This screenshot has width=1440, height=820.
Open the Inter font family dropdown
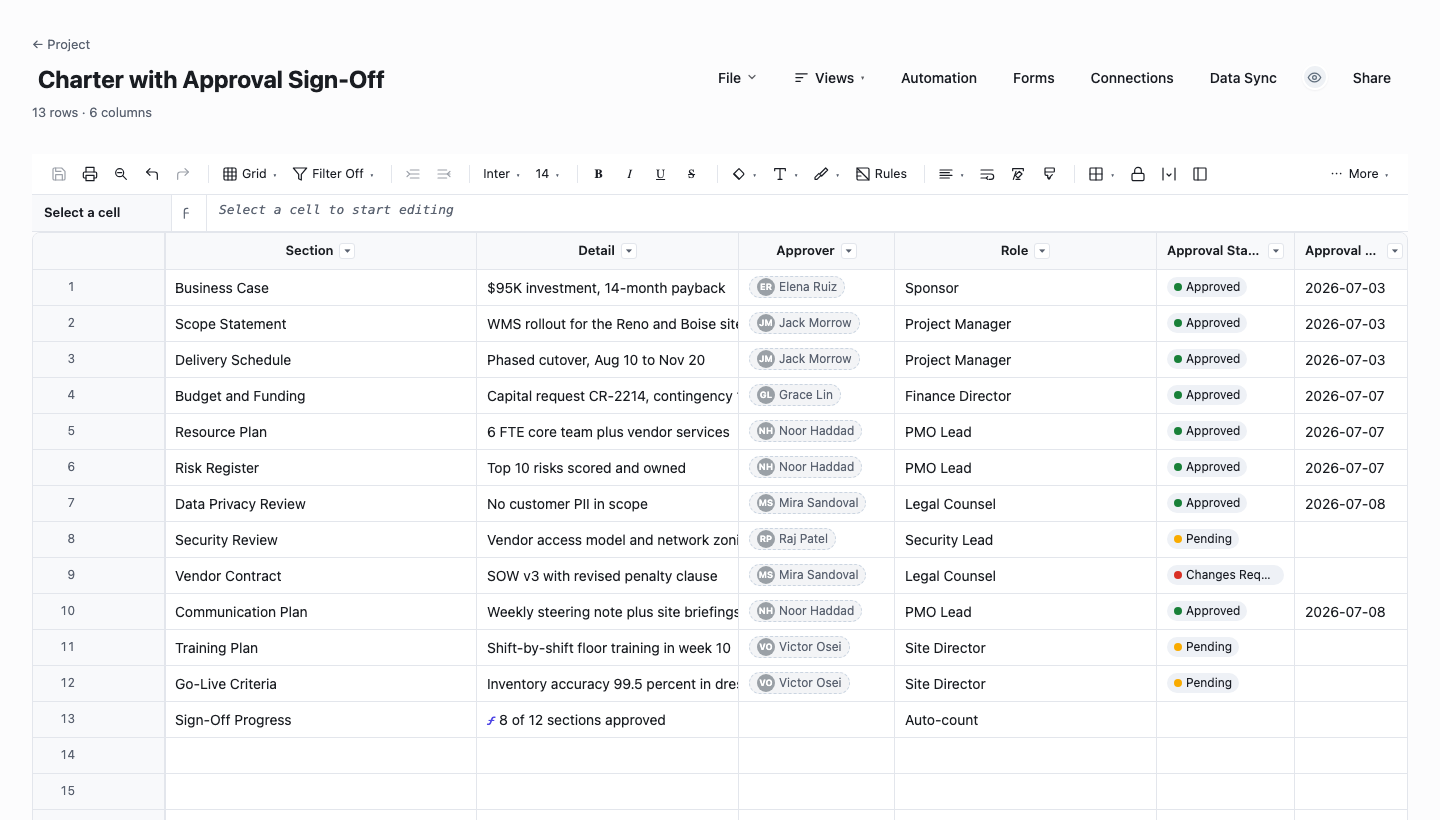pos(501,174)
